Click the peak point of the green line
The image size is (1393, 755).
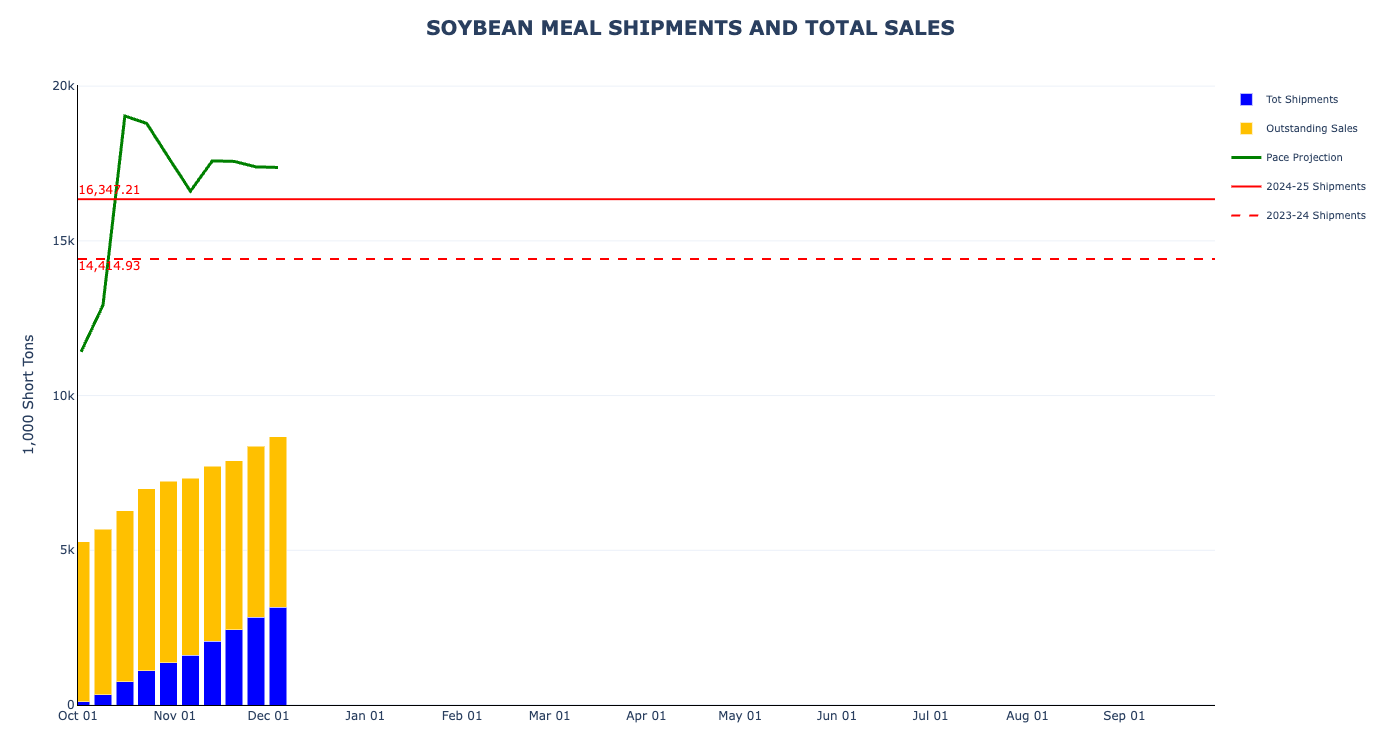[125, 116]
